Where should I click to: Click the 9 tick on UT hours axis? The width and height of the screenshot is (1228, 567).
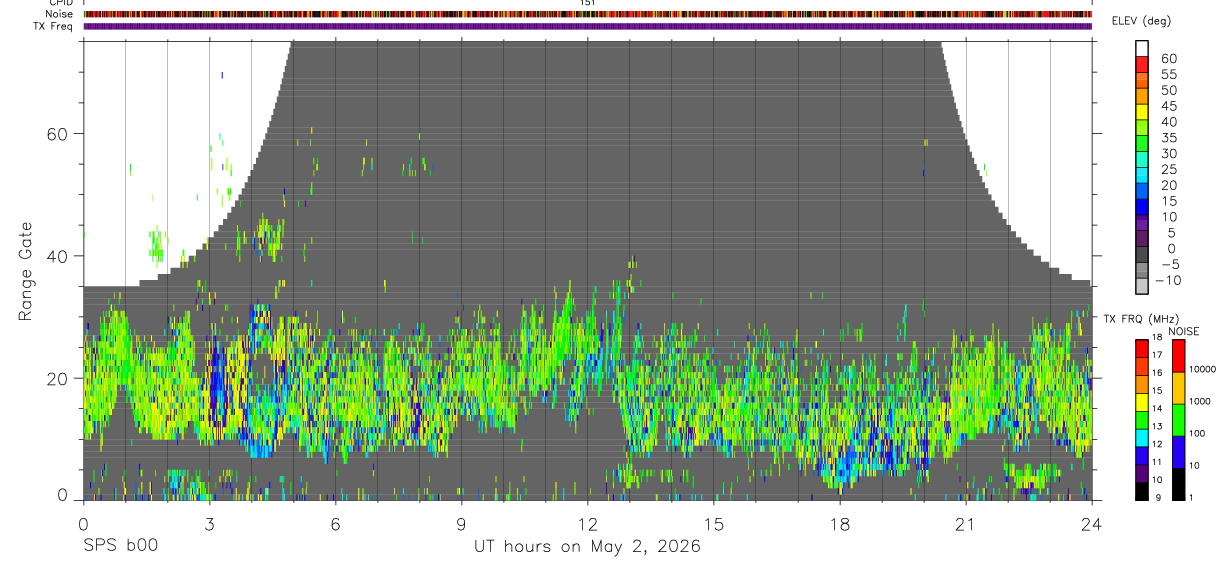click(461, 524)
